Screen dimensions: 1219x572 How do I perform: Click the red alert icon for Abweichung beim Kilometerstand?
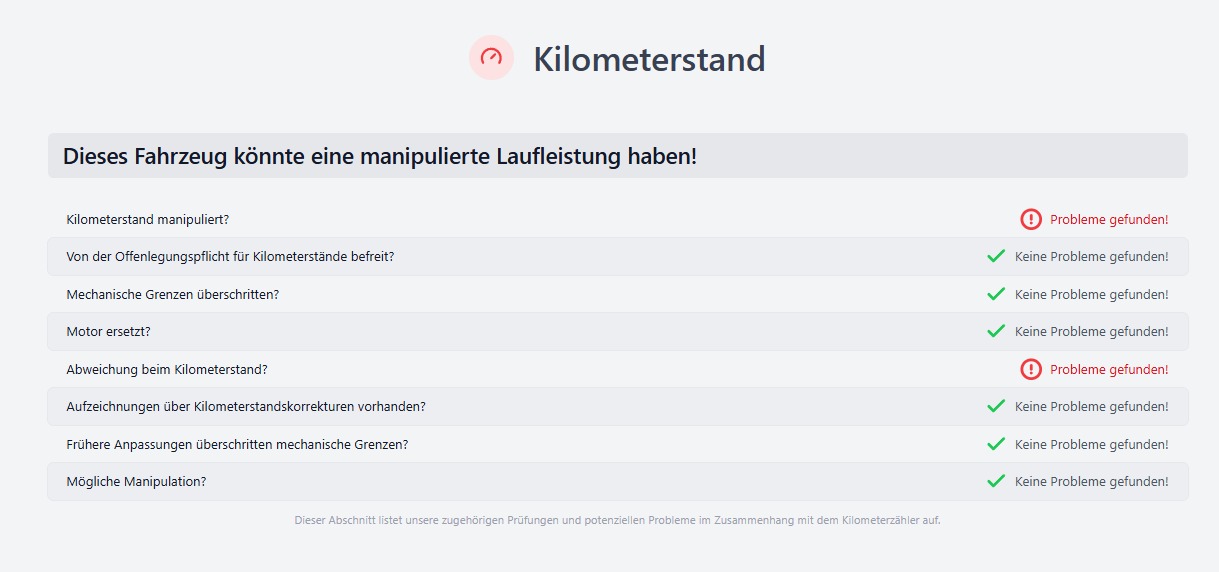[1031, 369]
